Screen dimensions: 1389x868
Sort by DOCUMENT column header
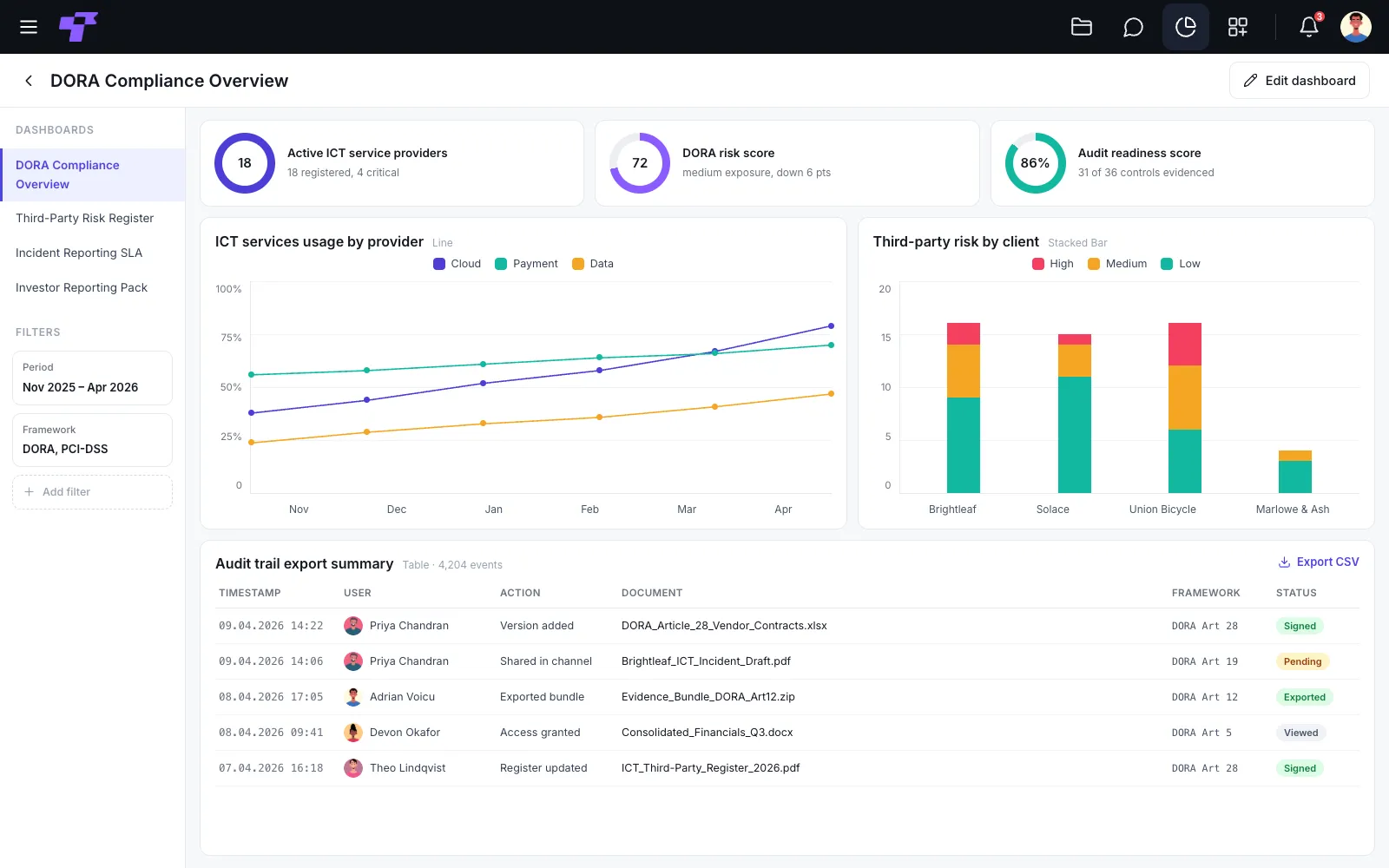tap(652, 593)
